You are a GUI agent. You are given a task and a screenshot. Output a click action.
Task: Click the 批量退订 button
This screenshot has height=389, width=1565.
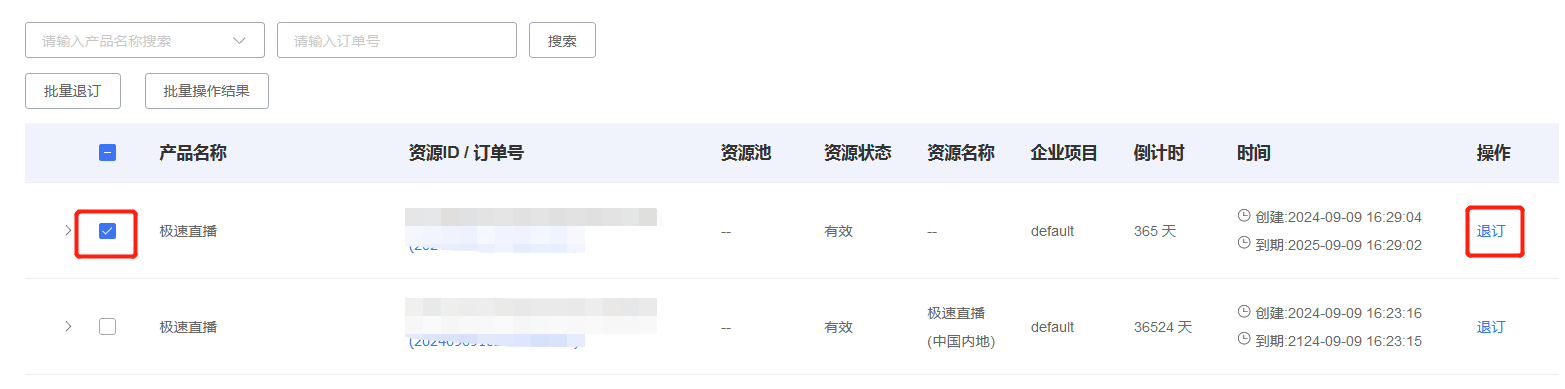pyautogui.click(x=73, y=91)
